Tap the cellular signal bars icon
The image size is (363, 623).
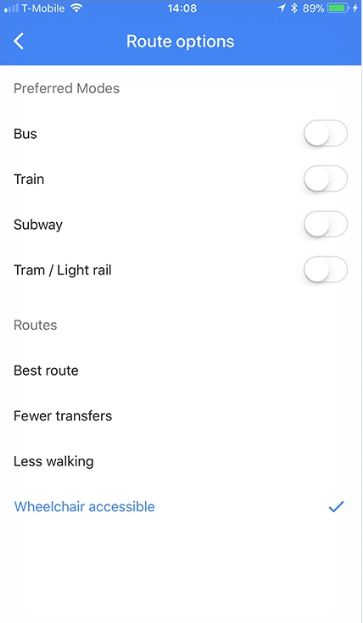[x=11, y=8]
